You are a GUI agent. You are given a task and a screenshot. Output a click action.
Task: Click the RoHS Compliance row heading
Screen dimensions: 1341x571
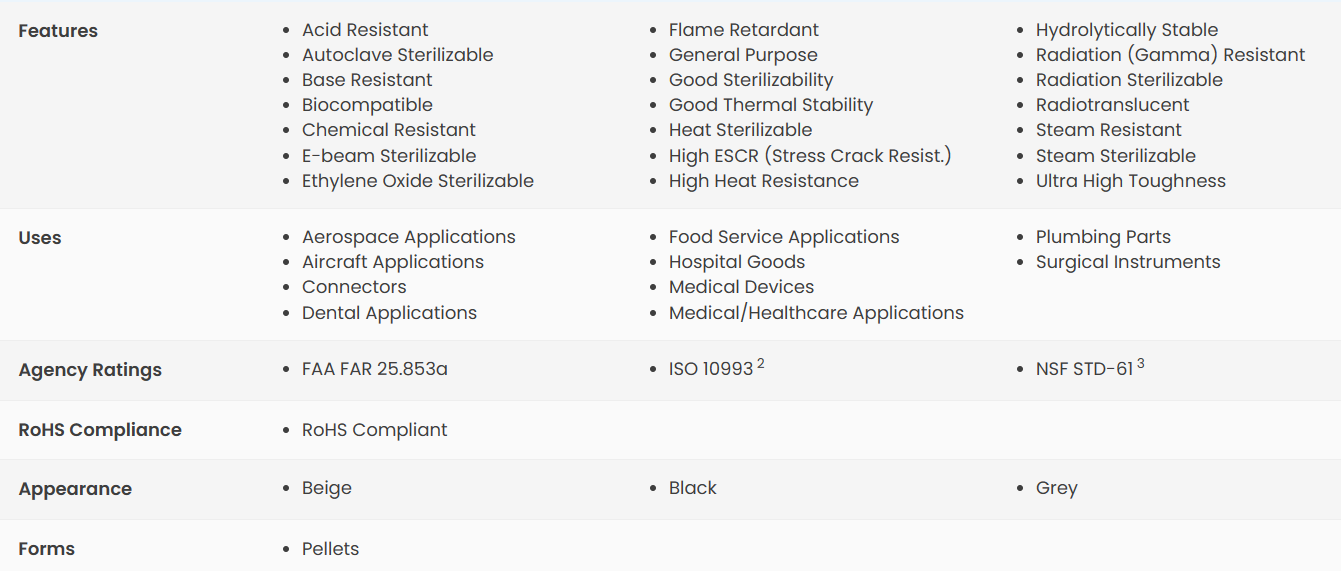[100, 430]
